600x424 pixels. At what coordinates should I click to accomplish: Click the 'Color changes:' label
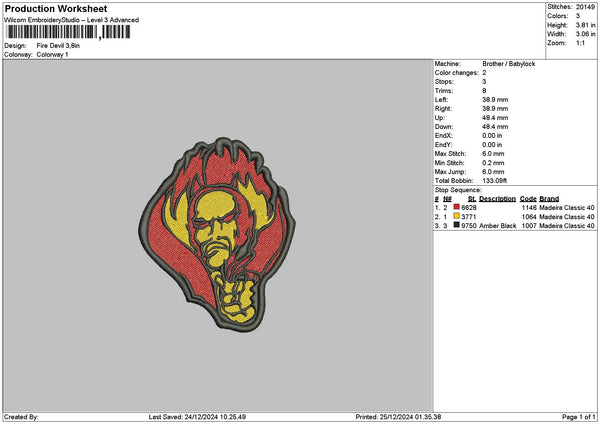click(x=457, y=73)
